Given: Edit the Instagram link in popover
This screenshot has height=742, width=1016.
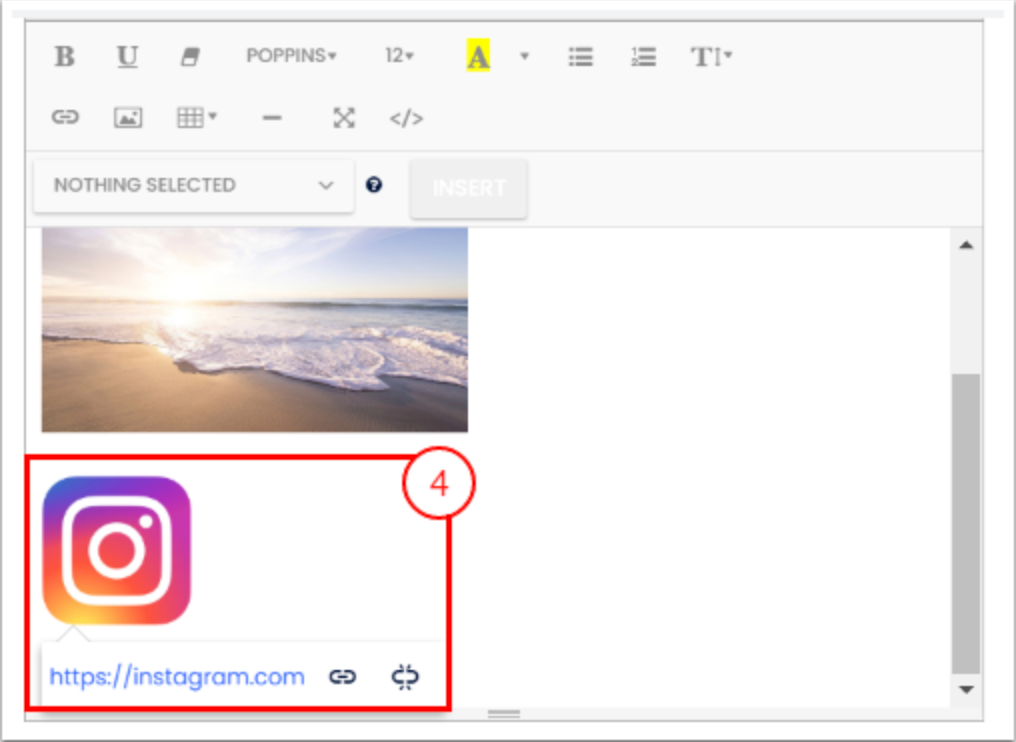Looking at the screenshot, I should click(342, 677).
